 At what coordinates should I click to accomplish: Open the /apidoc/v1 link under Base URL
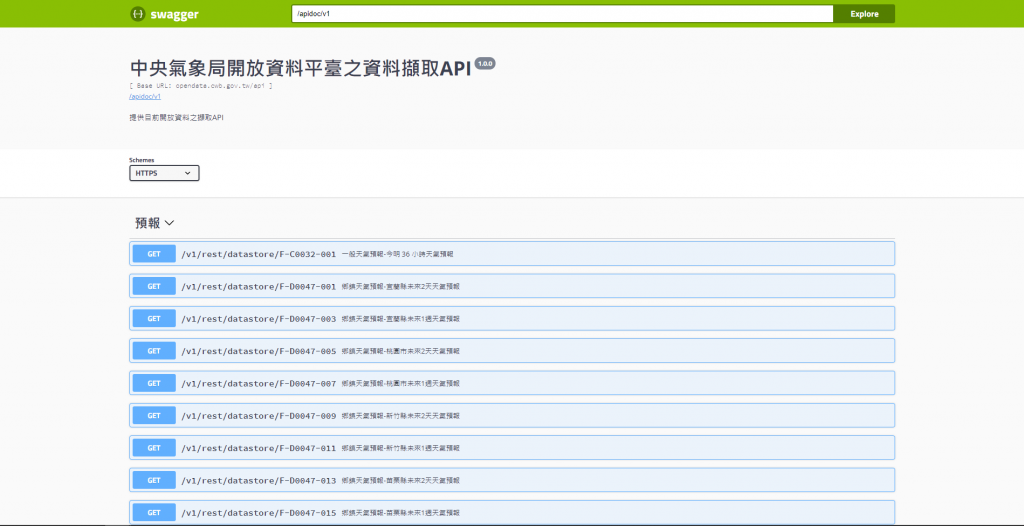tap(145, 96)
